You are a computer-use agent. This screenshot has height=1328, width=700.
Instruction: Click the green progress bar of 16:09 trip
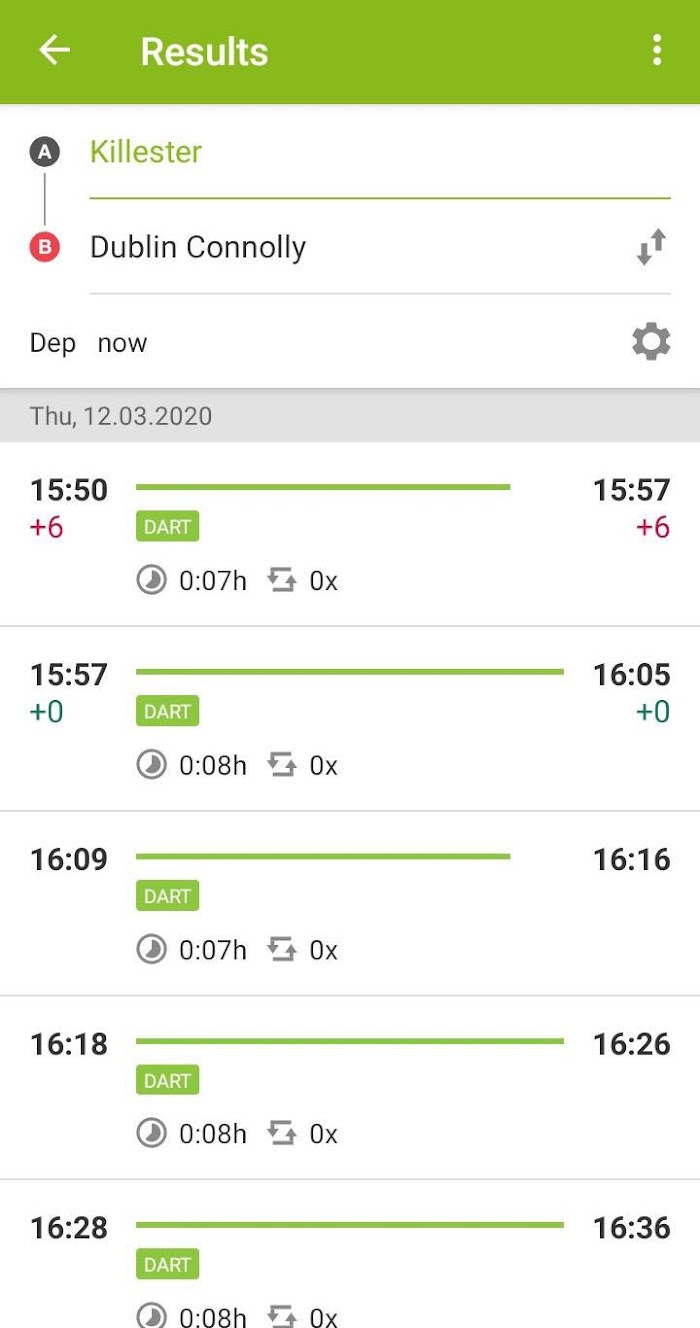pyautogui.click(x=323, y=856)
